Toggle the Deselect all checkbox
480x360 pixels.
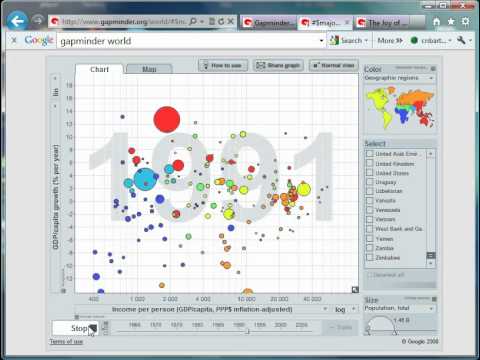coord(369,275)
